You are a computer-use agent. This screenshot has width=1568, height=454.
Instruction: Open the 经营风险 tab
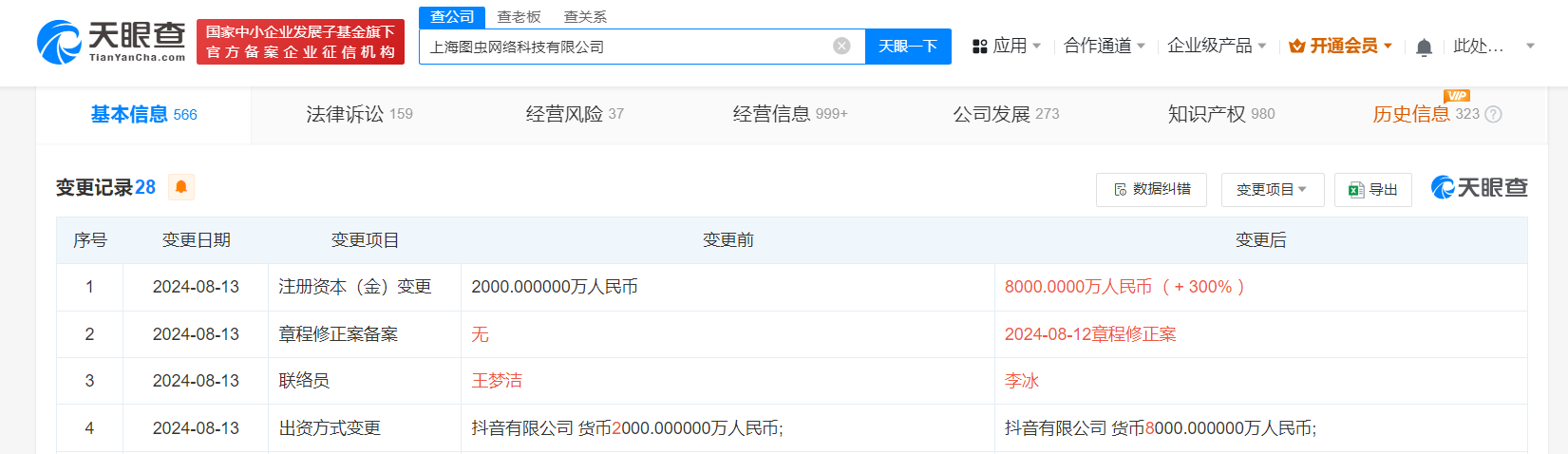click(575, 115)
